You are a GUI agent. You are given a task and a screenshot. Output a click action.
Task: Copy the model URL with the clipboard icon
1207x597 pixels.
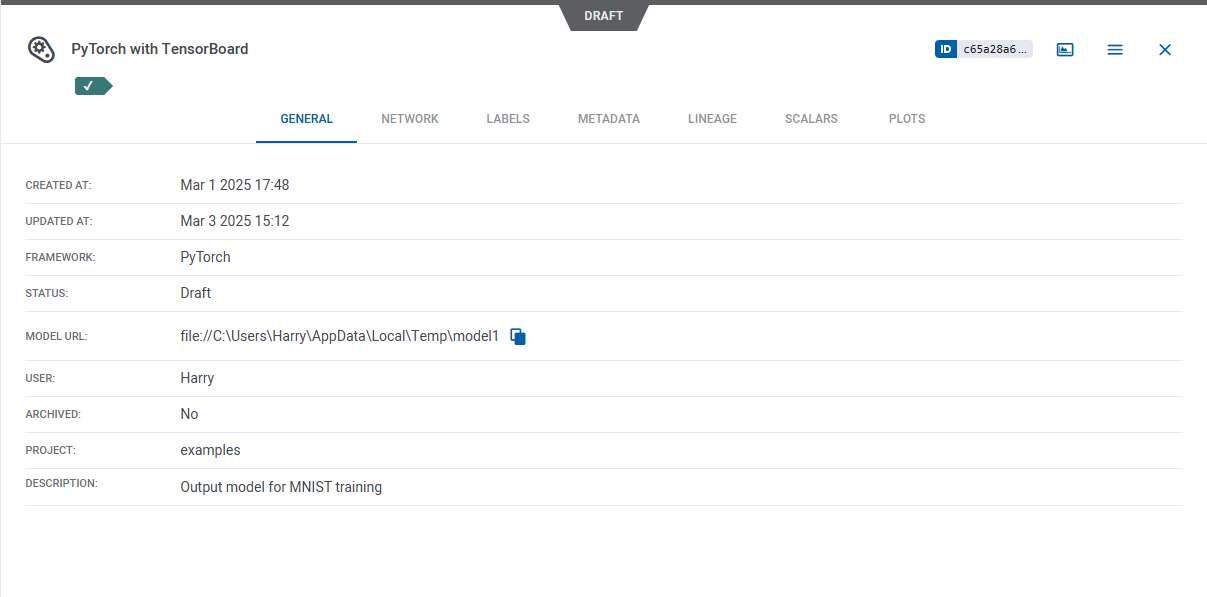(x=518, y=337)
